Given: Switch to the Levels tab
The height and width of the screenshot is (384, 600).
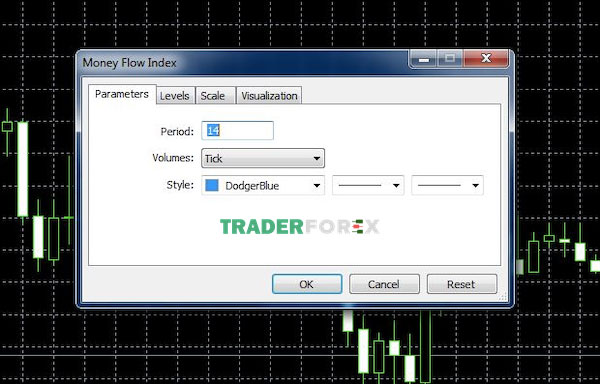Looking at the screenshot, I should pyautogui.click(x=174, y=96).
